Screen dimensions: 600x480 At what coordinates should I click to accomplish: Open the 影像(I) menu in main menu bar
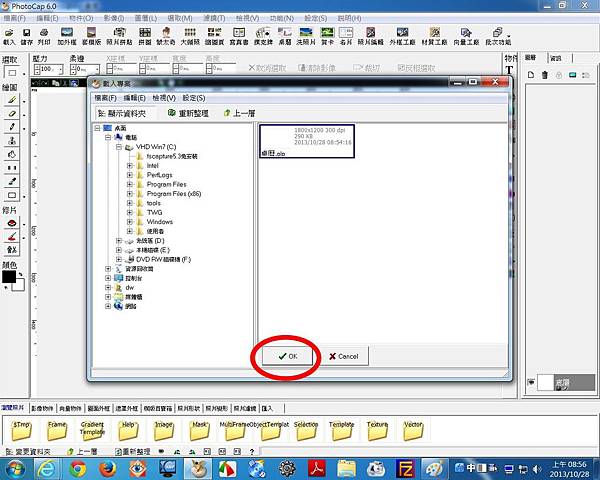pos(114,18)
